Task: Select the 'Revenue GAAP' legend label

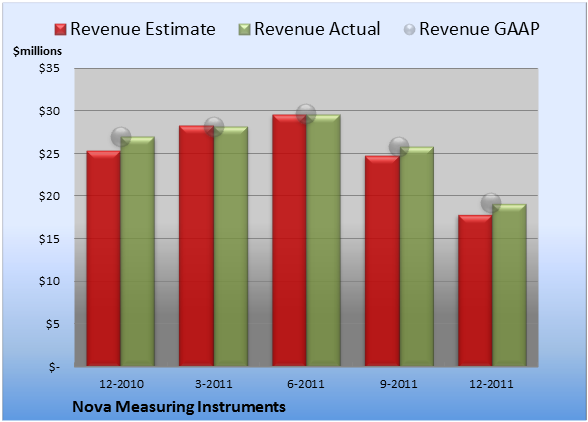Action: click(480, 29)
